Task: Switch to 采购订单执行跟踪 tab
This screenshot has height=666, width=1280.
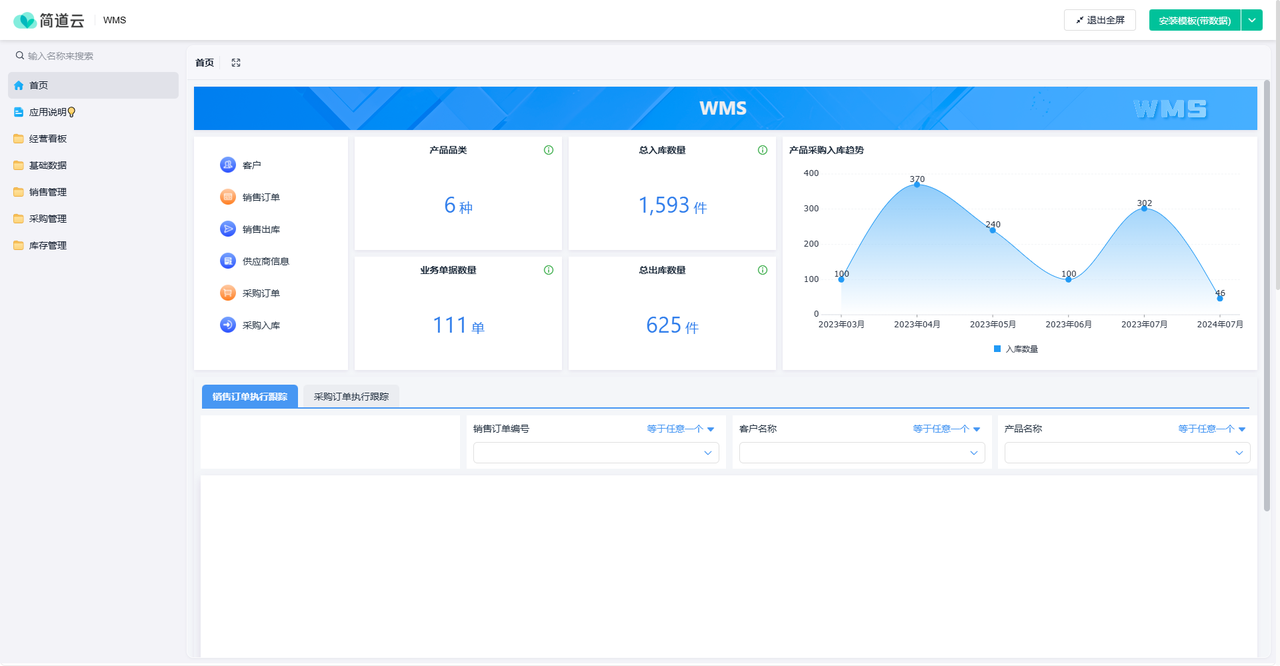Action: coord(351,396)
